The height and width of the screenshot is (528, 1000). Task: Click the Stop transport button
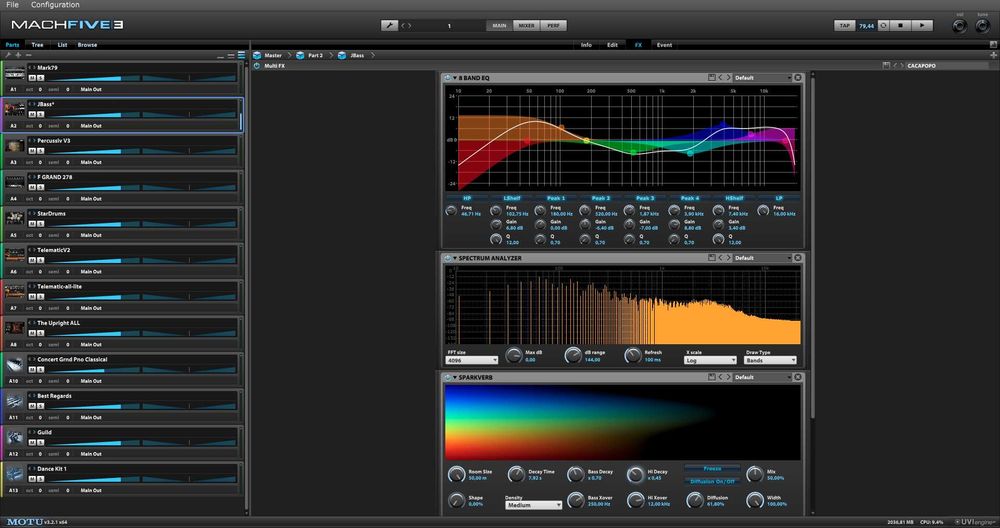coord(900,26)
